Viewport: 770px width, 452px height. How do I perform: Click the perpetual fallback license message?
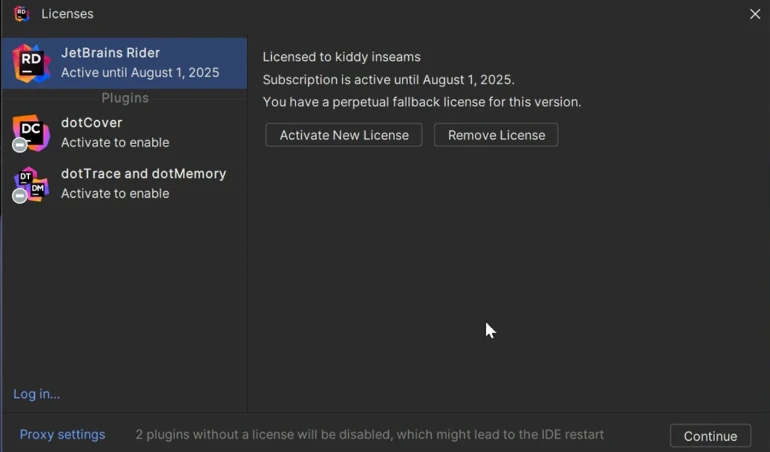click(x=422, y=102)
